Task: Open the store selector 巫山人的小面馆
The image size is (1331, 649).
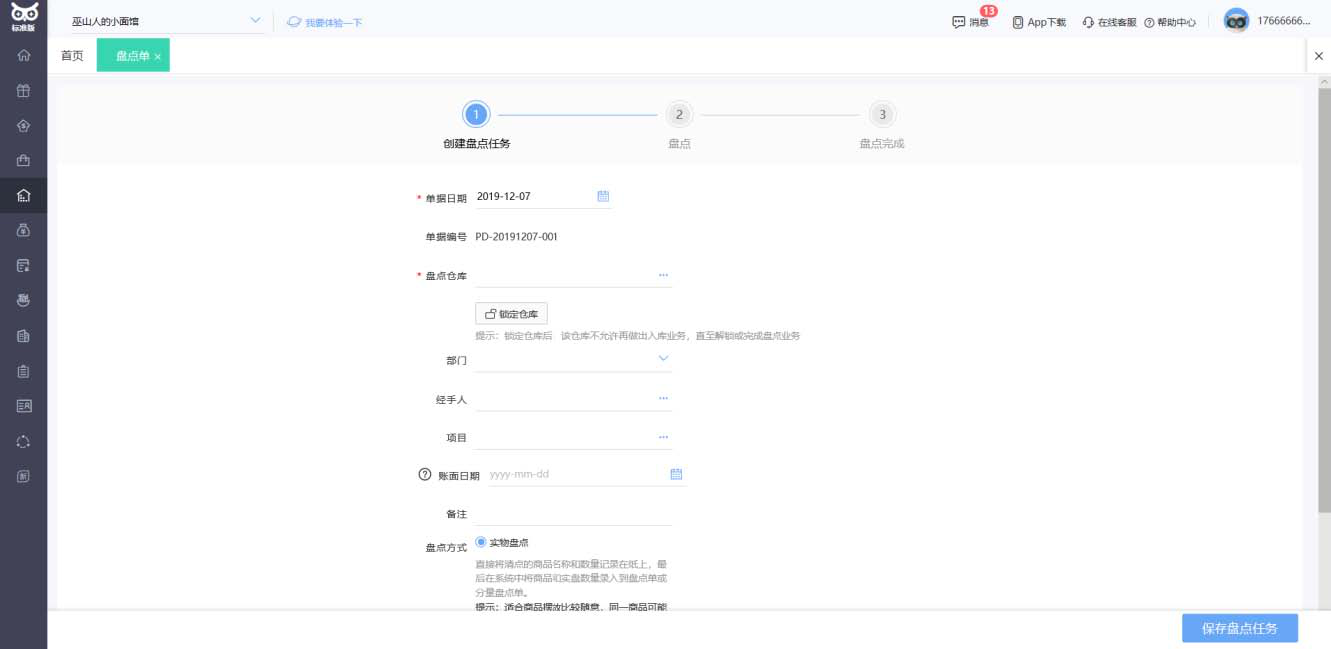Action: tap(166, 21)
